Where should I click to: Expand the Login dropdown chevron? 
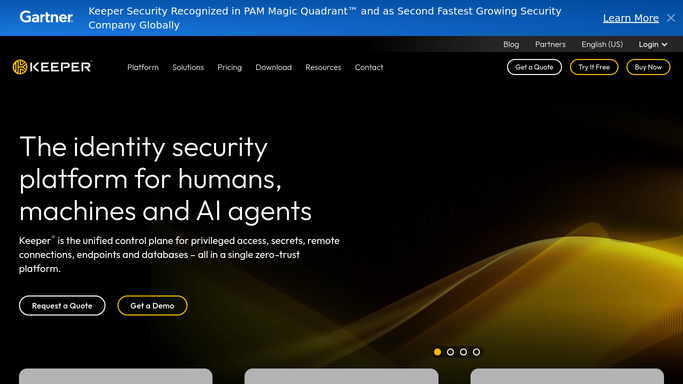pyautogui.click(x=664, y=44)
